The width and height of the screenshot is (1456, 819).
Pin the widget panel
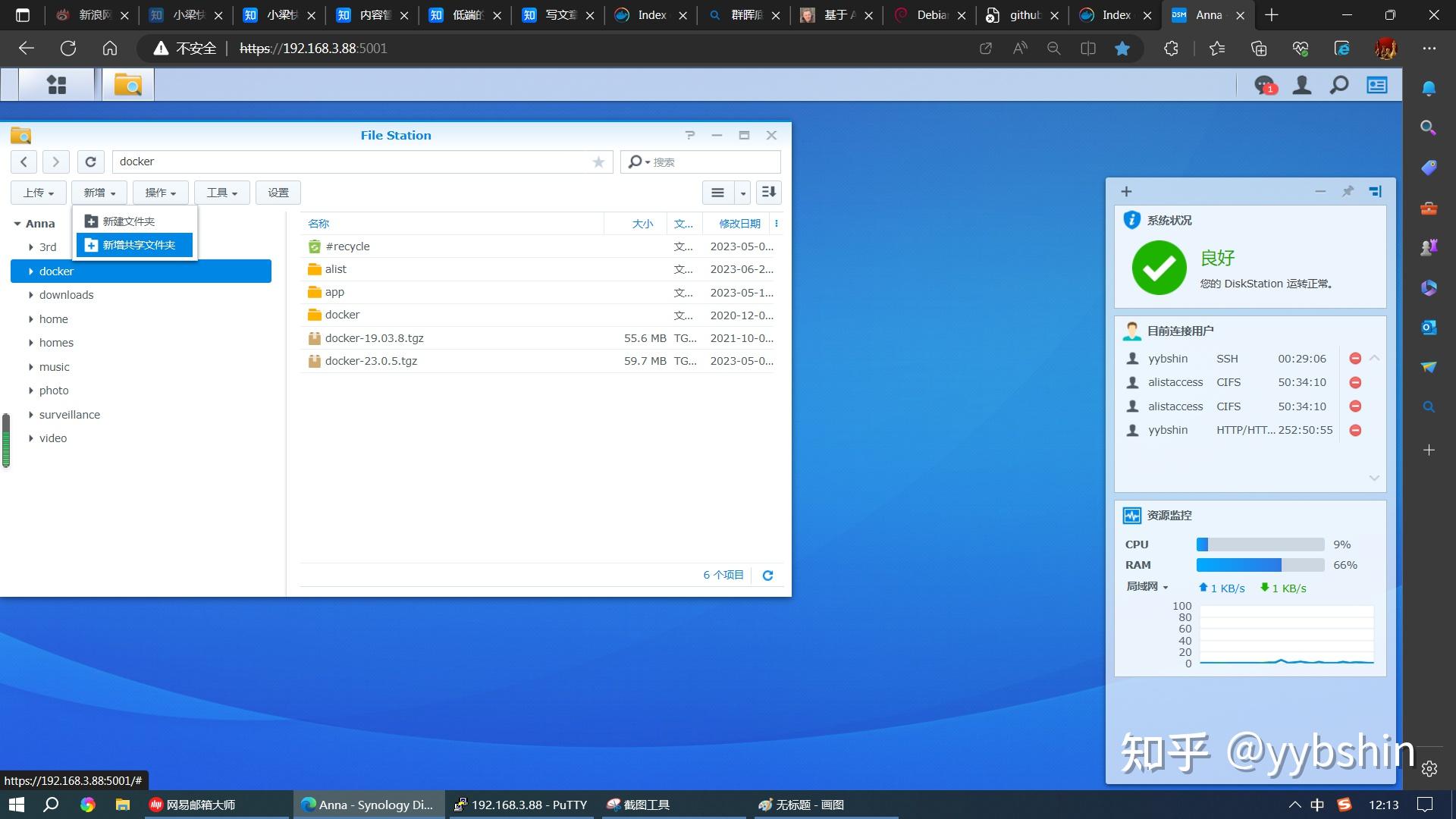click(1348, 191)
